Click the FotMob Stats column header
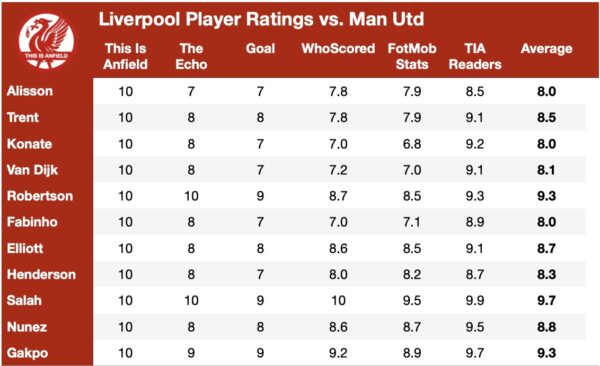The width and height of the screenshot is (600, 366). [412, 56]
